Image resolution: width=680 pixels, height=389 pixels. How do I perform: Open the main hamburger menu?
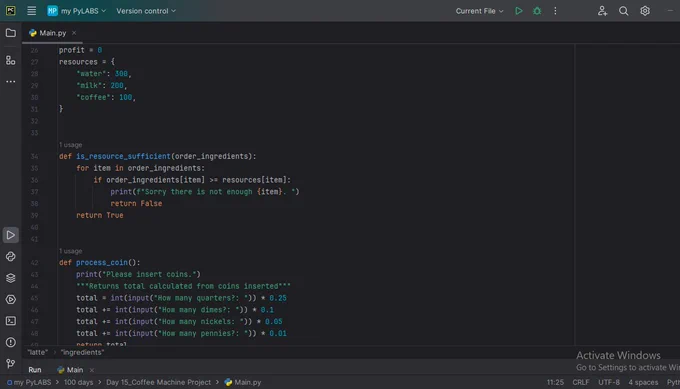click(31, 11)
